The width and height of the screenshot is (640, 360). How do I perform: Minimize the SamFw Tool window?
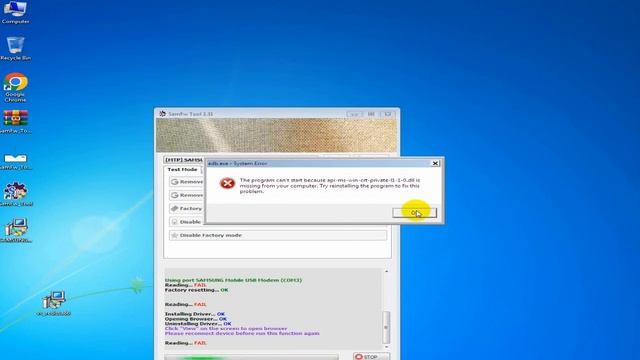tap(354, 114)
